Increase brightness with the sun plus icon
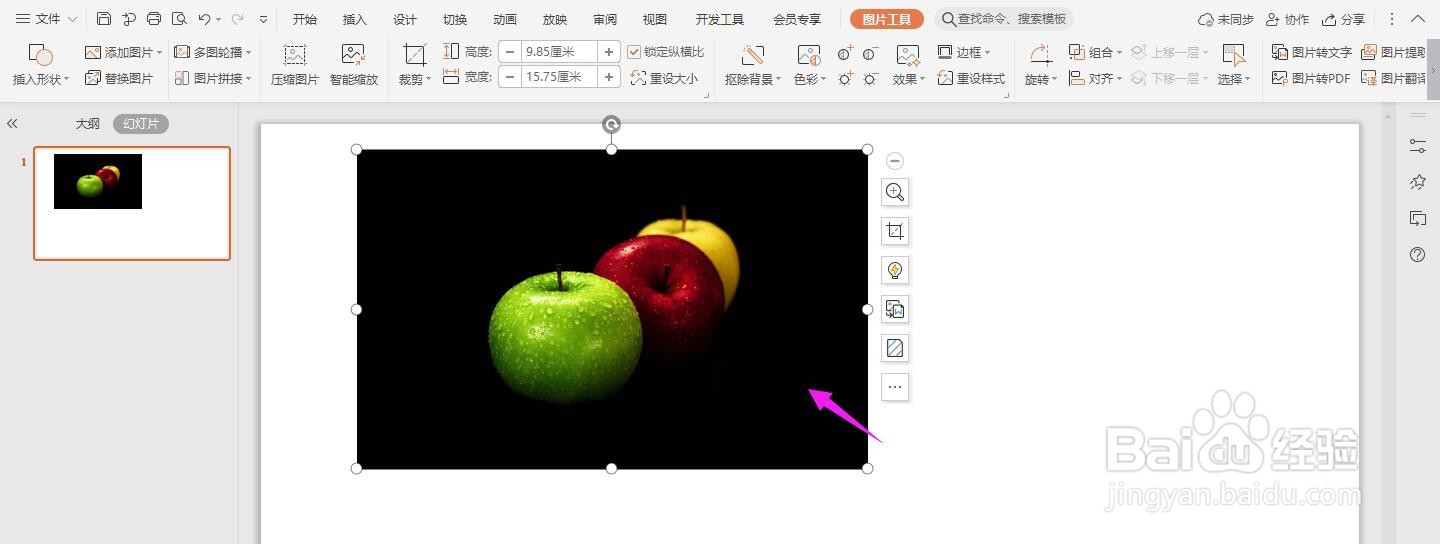 coord(846,78)
